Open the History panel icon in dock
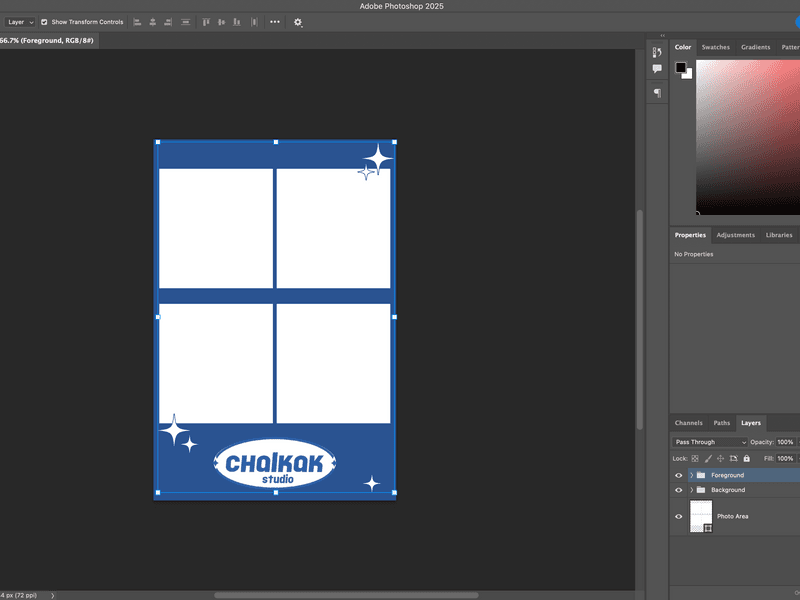The width and height of the screenshot is (800, 600). 657,52
